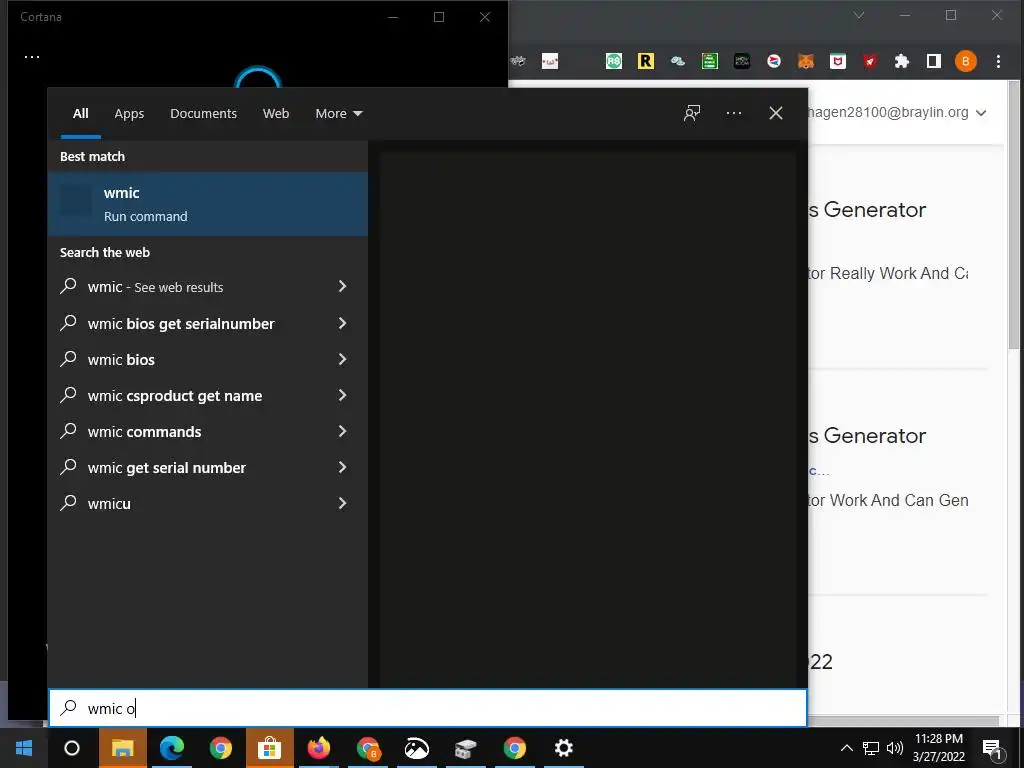Expand arrow for 'wmic get serial number'
Viewport: 1024px width, 768px height.
click(x=342, y=467)
